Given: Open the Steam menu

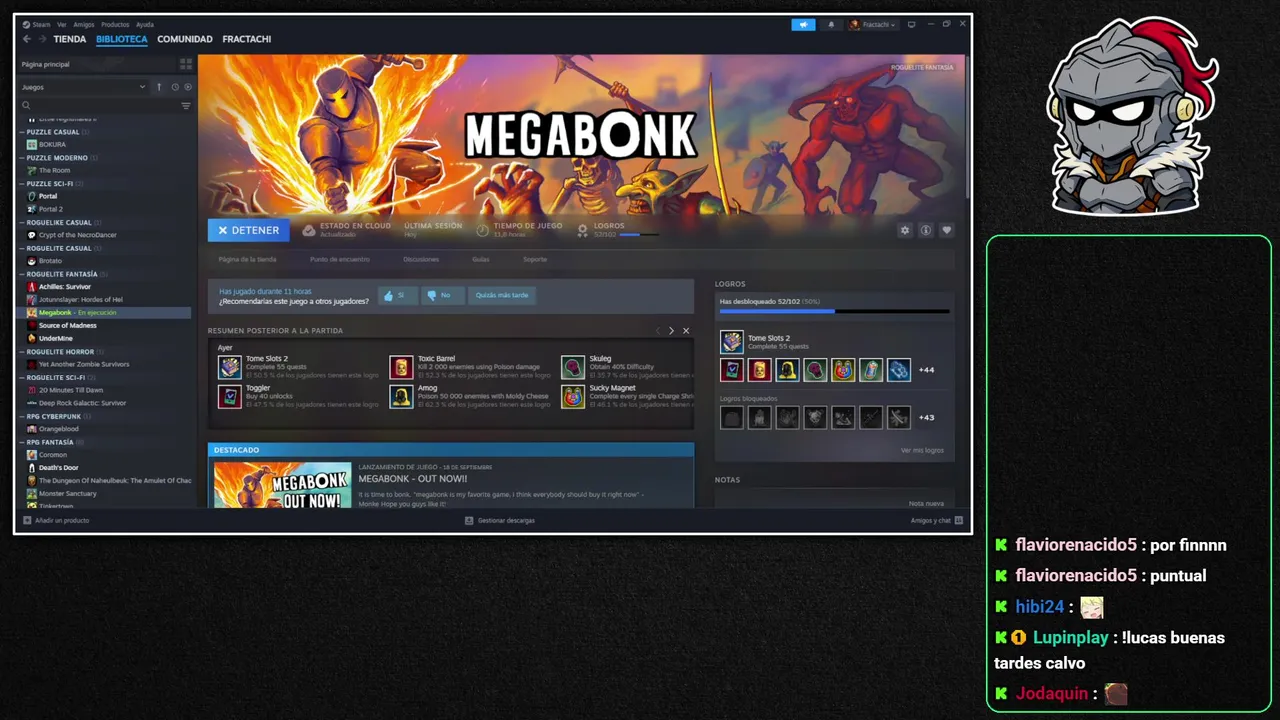Looking at the screenshot, I should click(41, 24).
